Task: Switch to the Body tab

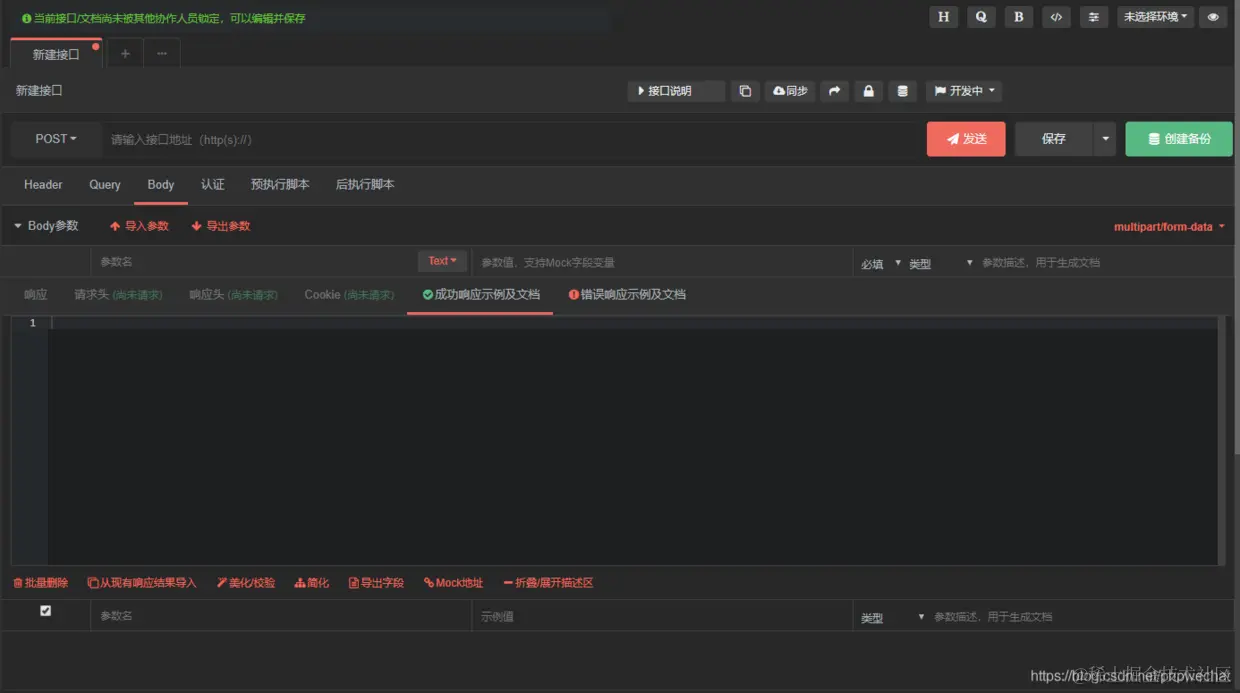Action: point(161,185)
